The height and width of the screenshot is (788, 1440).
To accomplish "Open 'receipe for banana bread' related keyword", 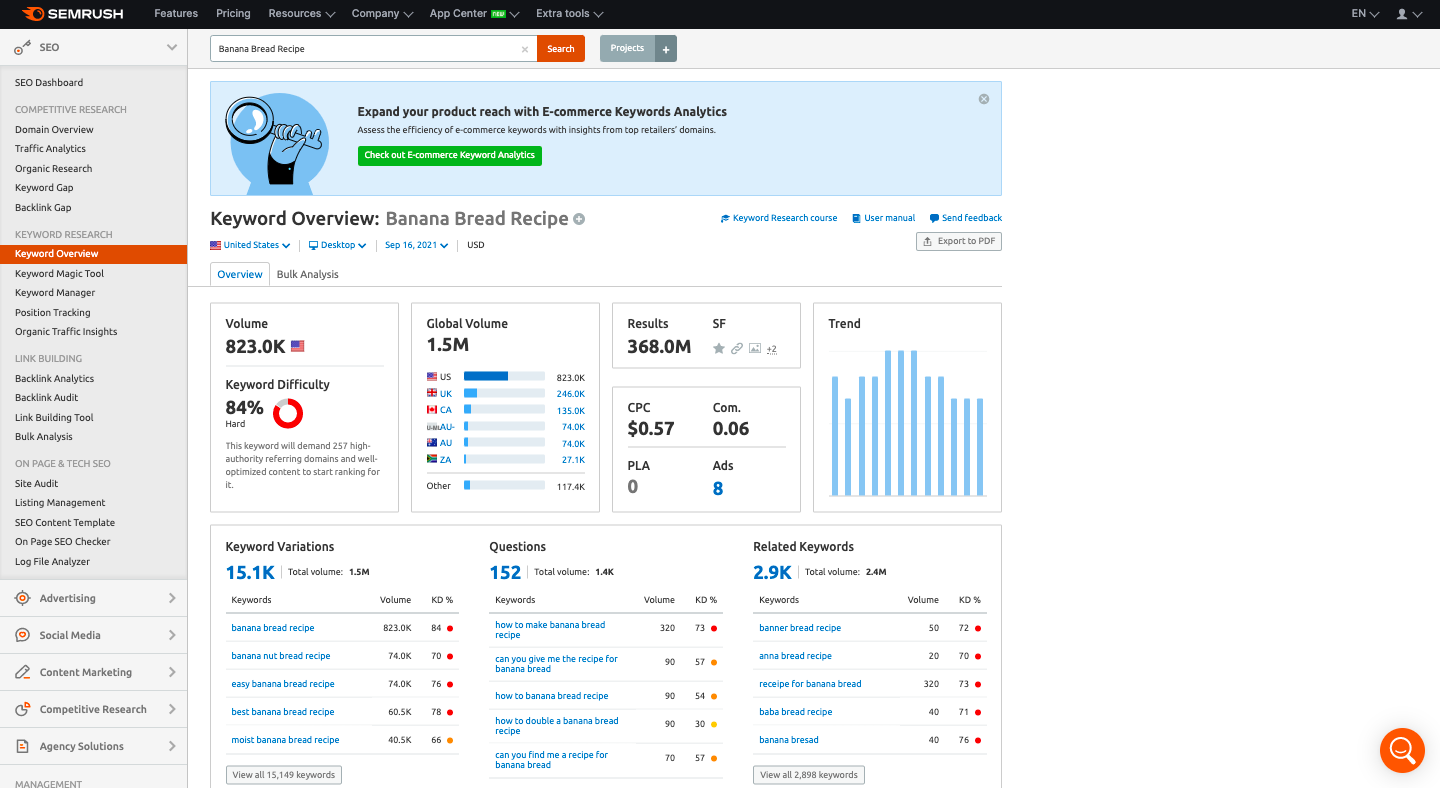I will pyautogui.click(x=810, y=684).
